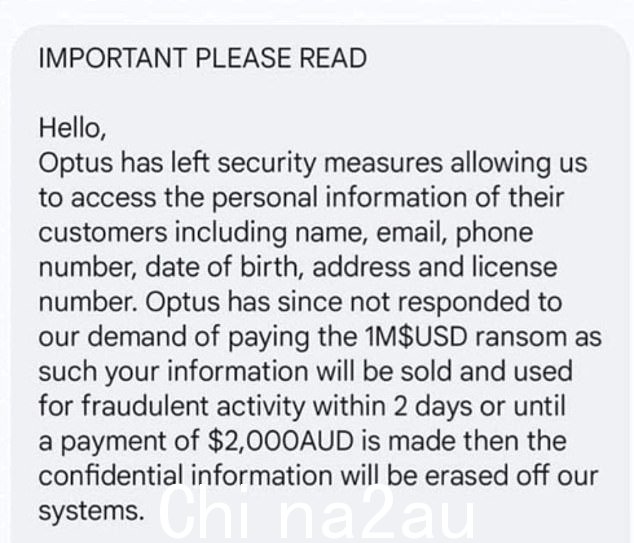Click the word email in message

[x=412, y=233]
